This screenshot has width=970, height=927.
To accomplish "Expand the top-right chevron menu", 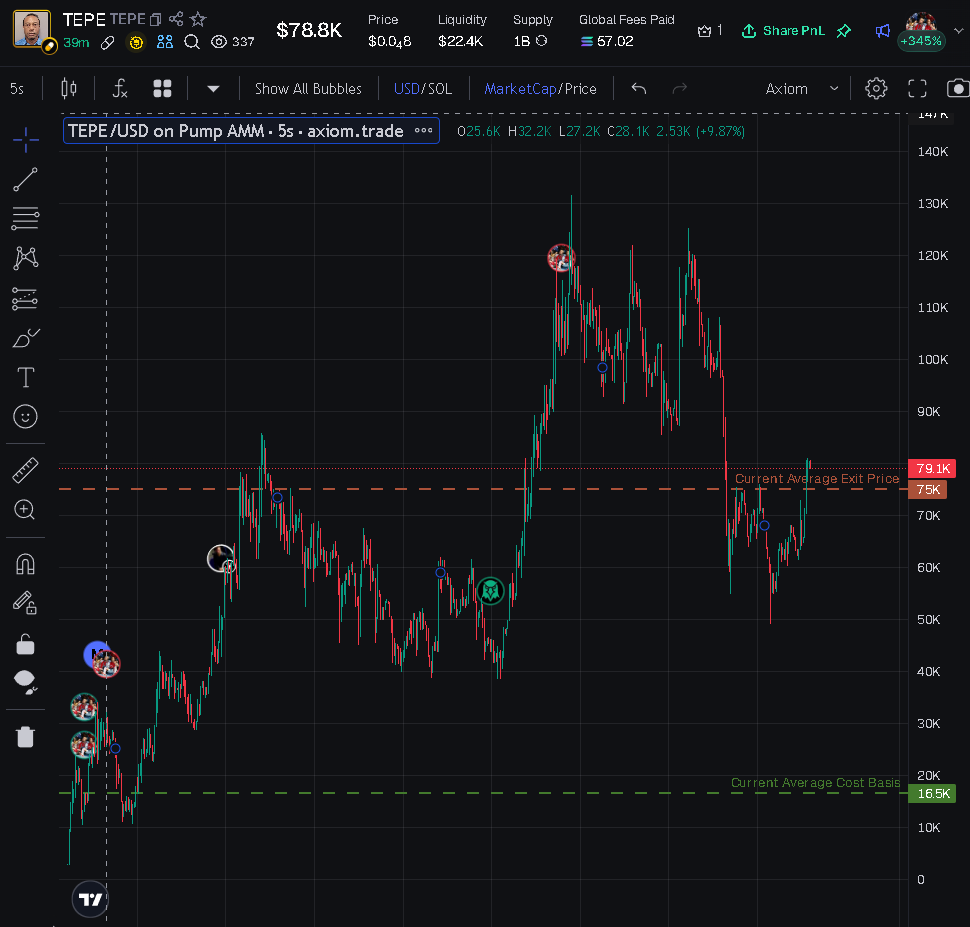I will [959, 31].
